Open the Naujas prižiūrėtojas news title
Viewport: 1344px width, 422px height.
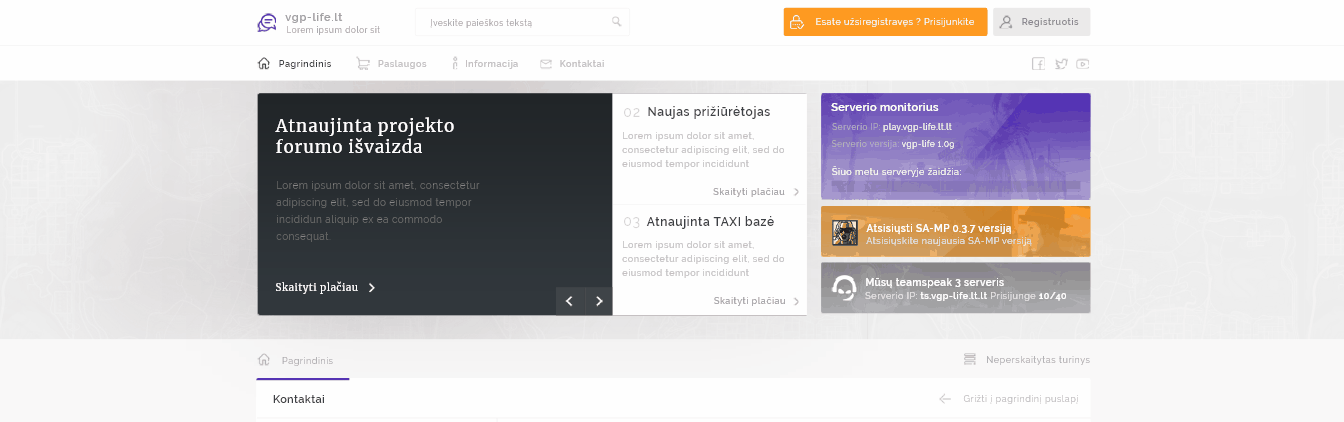(709, 112)
